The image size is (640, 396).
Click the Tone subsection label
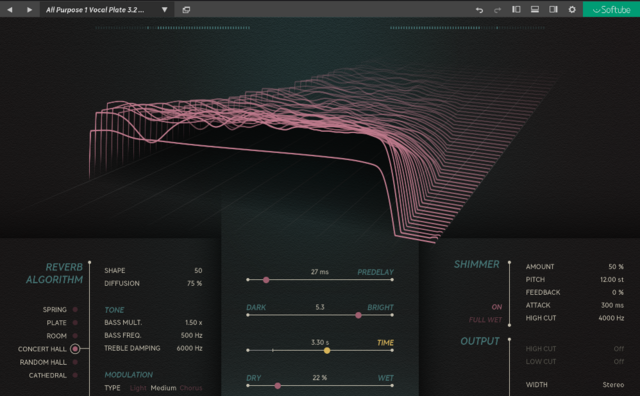pyautogui.click(x=114, y=310)
